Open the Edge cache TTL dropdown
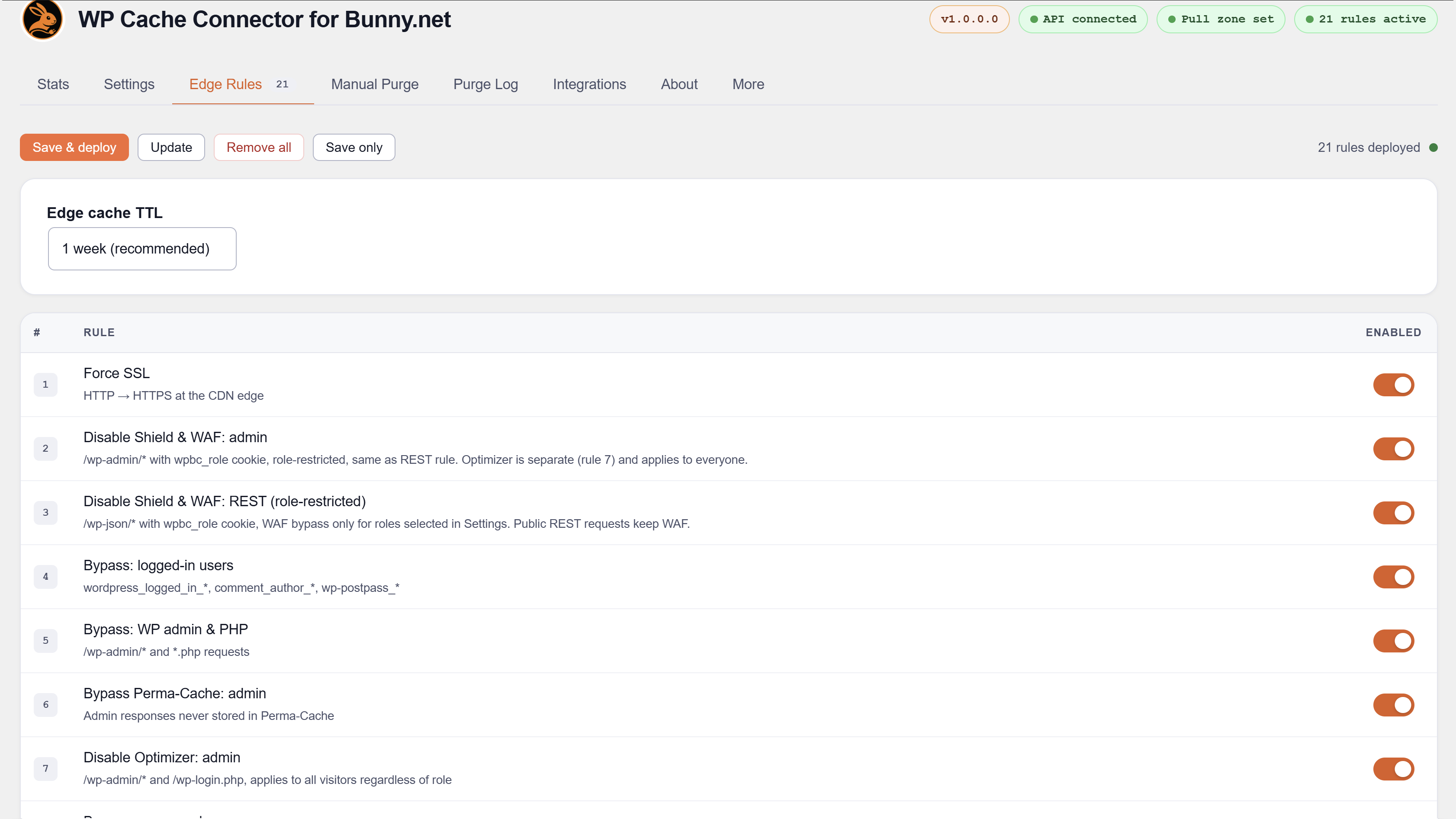1456x819 pixels. [x=142, y=249]
